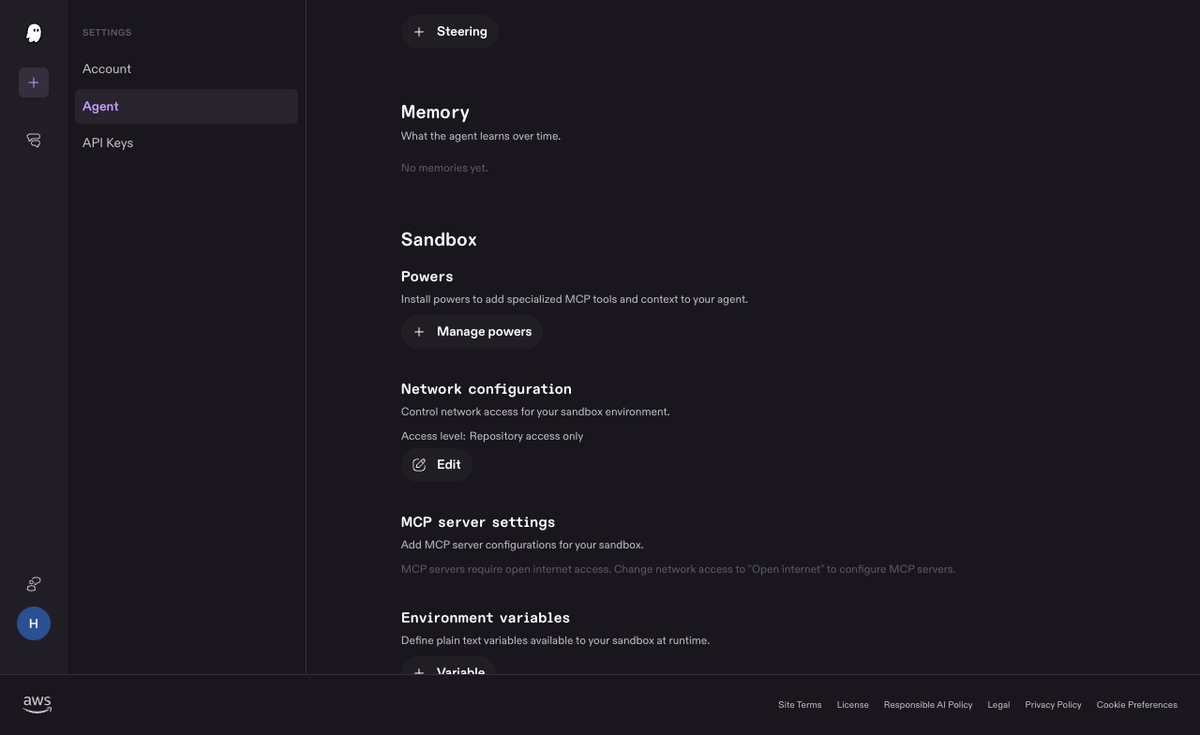Click the pencil icon on Edit
The width and height of the screenshot is (1200, 735).
pyautogui.click(x=419, y=464)
